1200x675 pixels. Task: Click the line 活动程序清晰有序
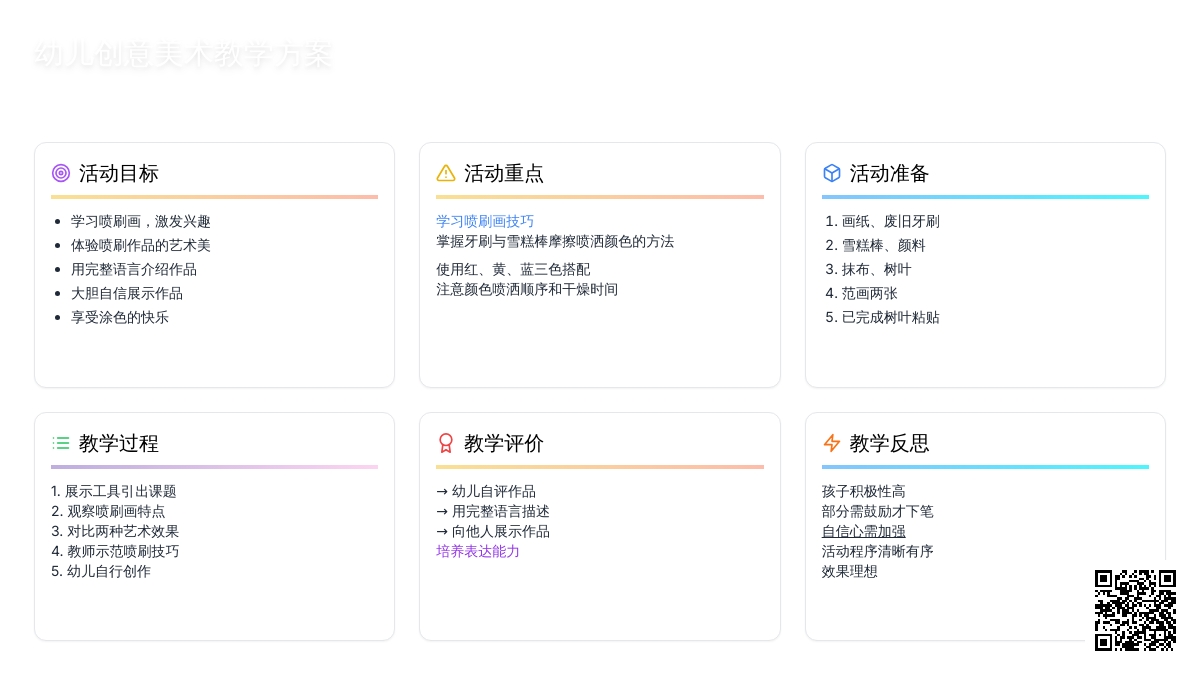878,551
